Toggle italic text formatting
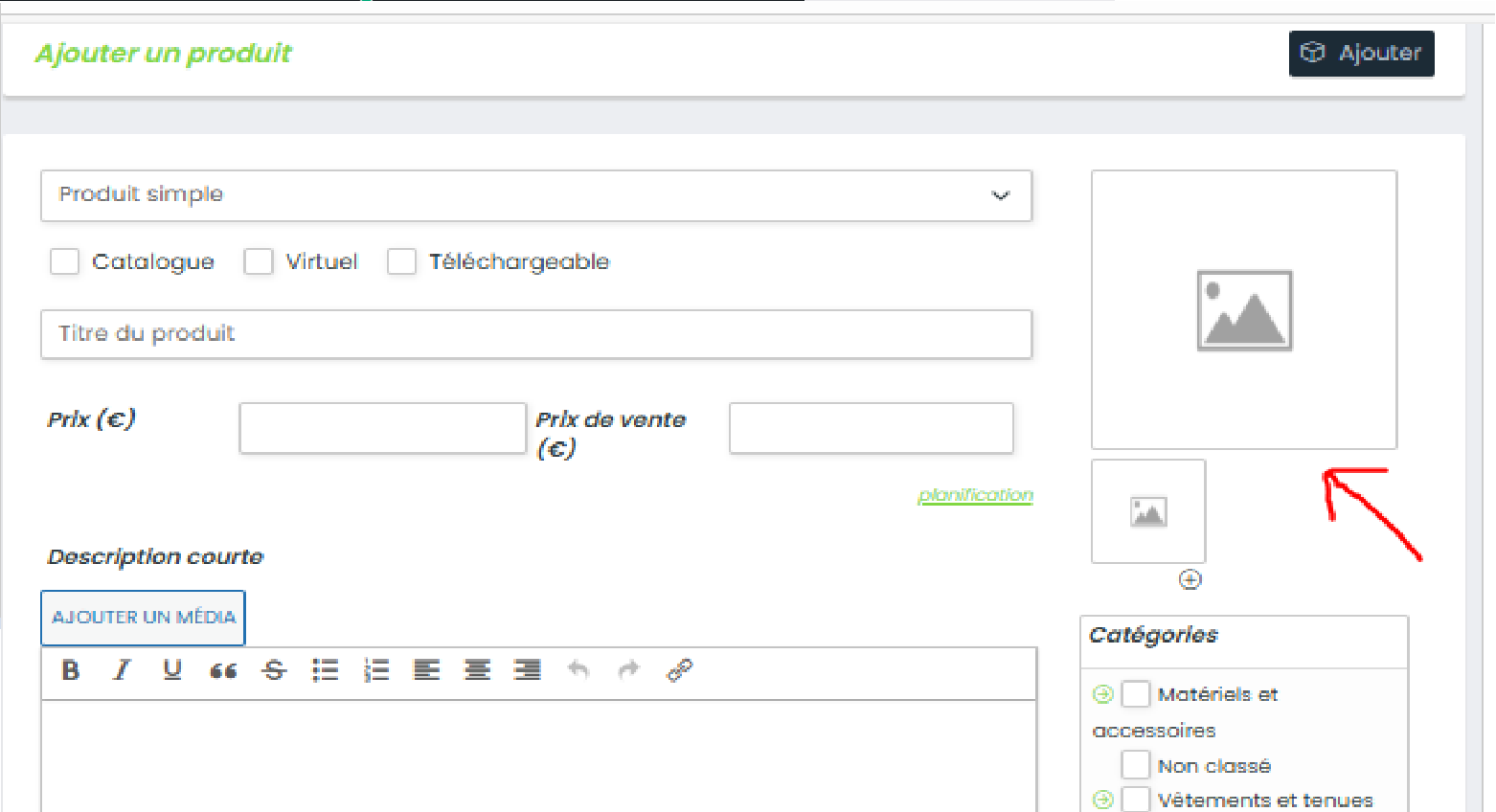Screen dimensions: 1496x812 (122, 670)
